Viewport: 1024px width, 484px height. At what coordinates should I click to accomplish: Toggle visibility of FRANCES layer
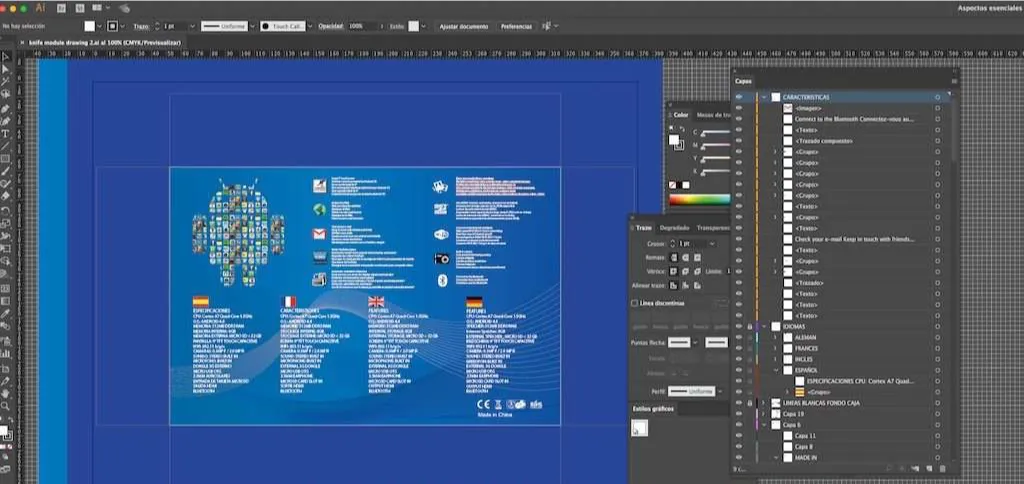point(739,348)
